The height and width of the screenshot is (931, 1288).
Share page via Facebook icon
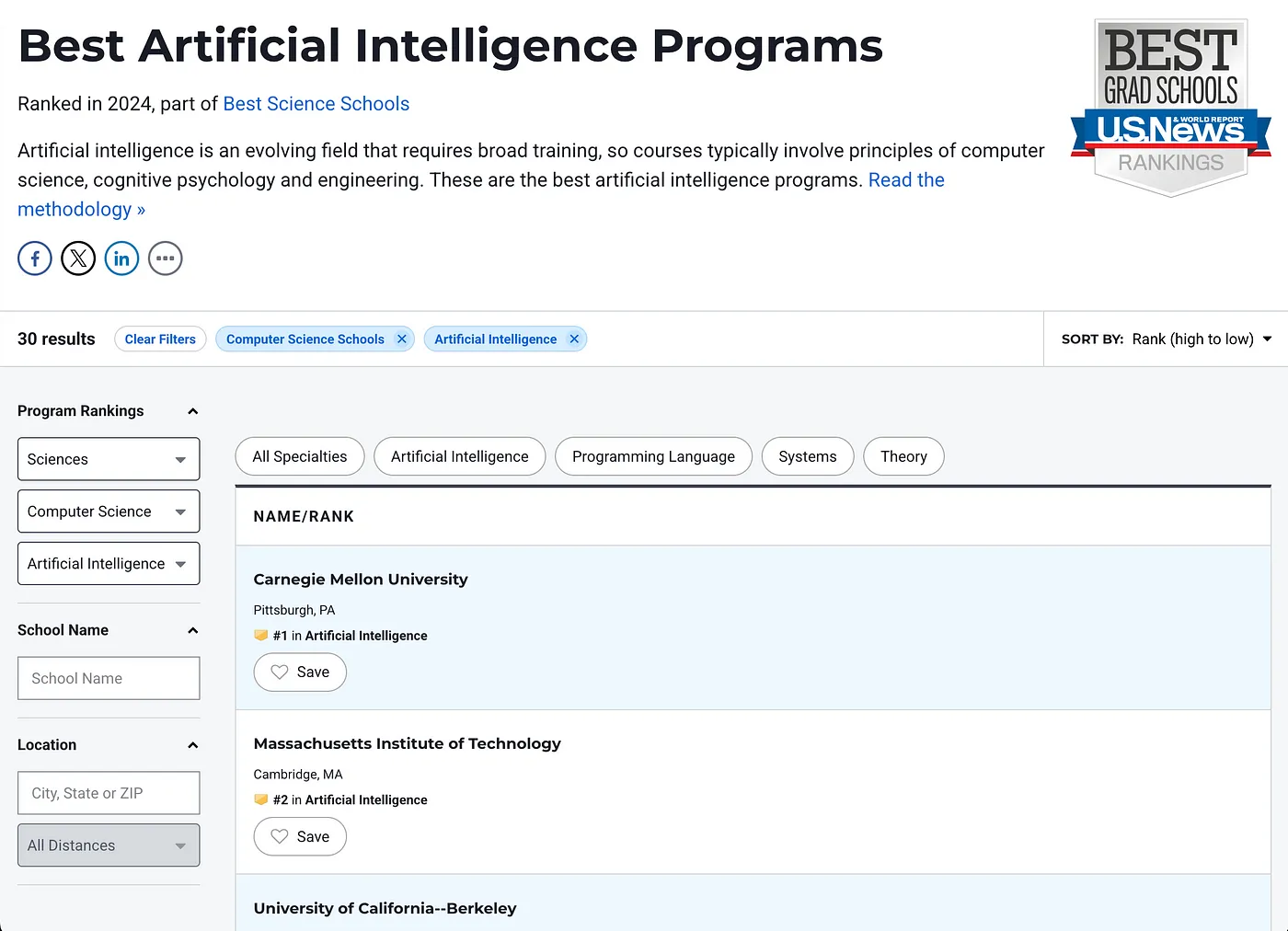pos(35,259)
